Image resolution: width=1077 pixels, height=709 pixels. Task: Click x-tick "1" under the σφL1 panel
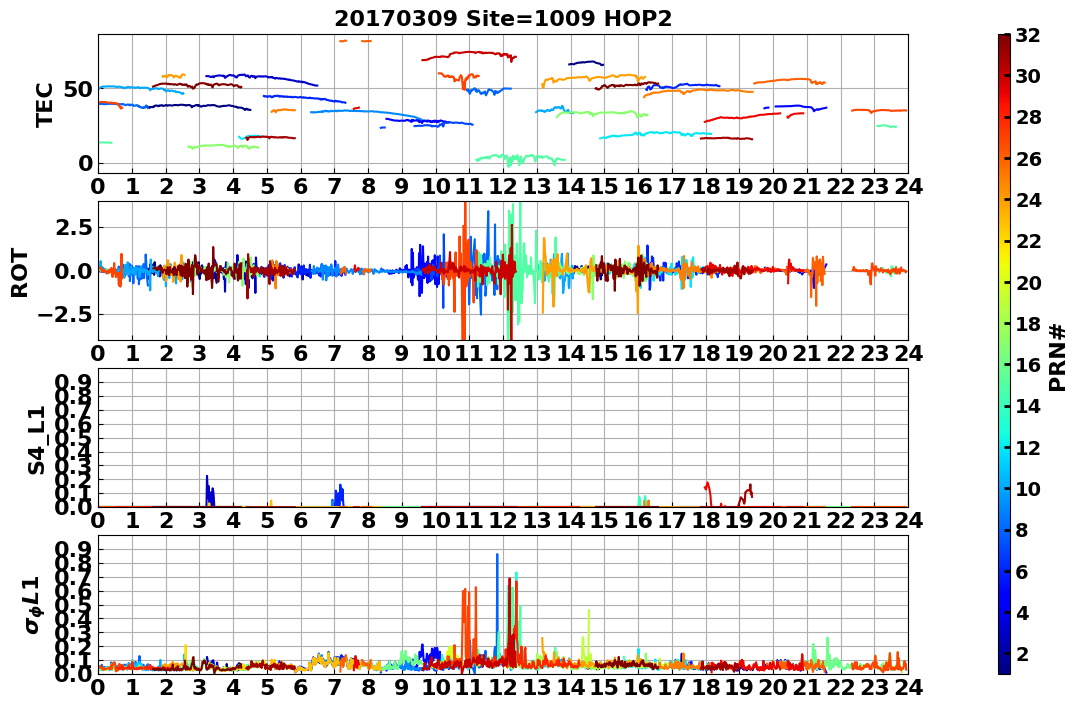point(133,687)
